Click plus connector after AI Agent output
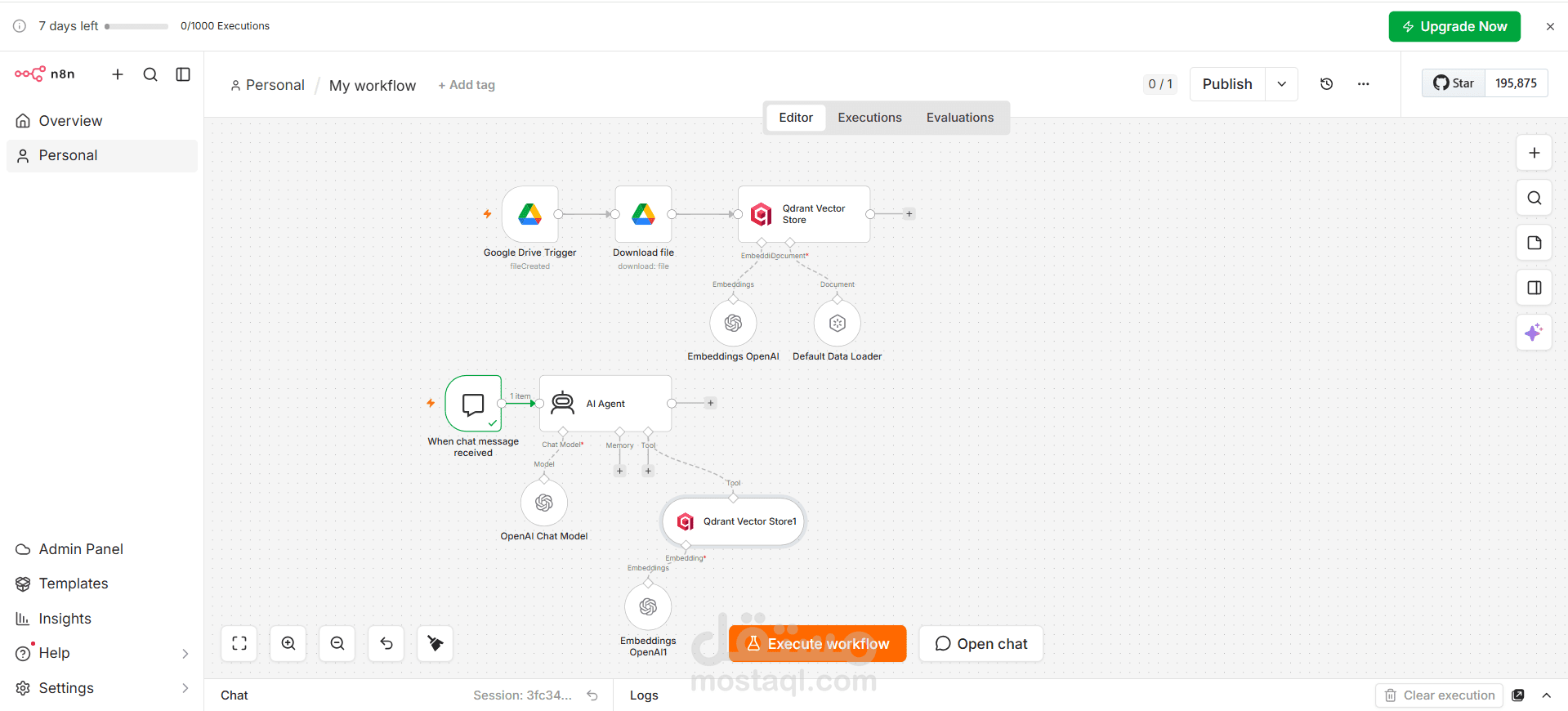This screenshot has height=711, width=1568. coord(711,403)
